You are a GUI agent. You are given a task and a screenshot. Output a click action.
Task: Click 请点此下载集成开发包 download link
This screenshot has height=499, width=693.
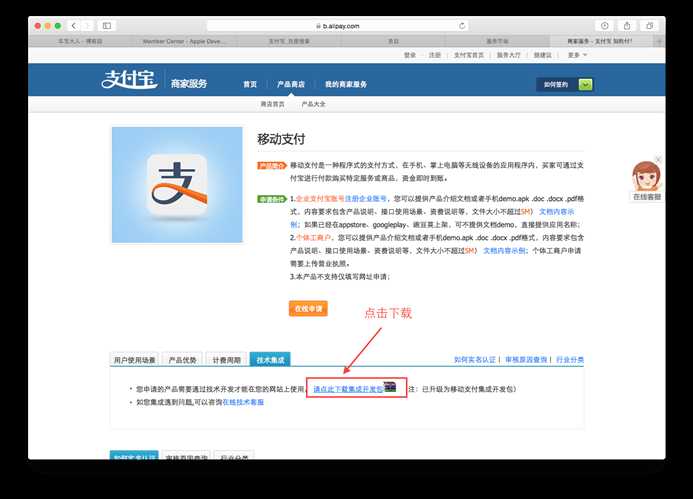tap(348, 389)
